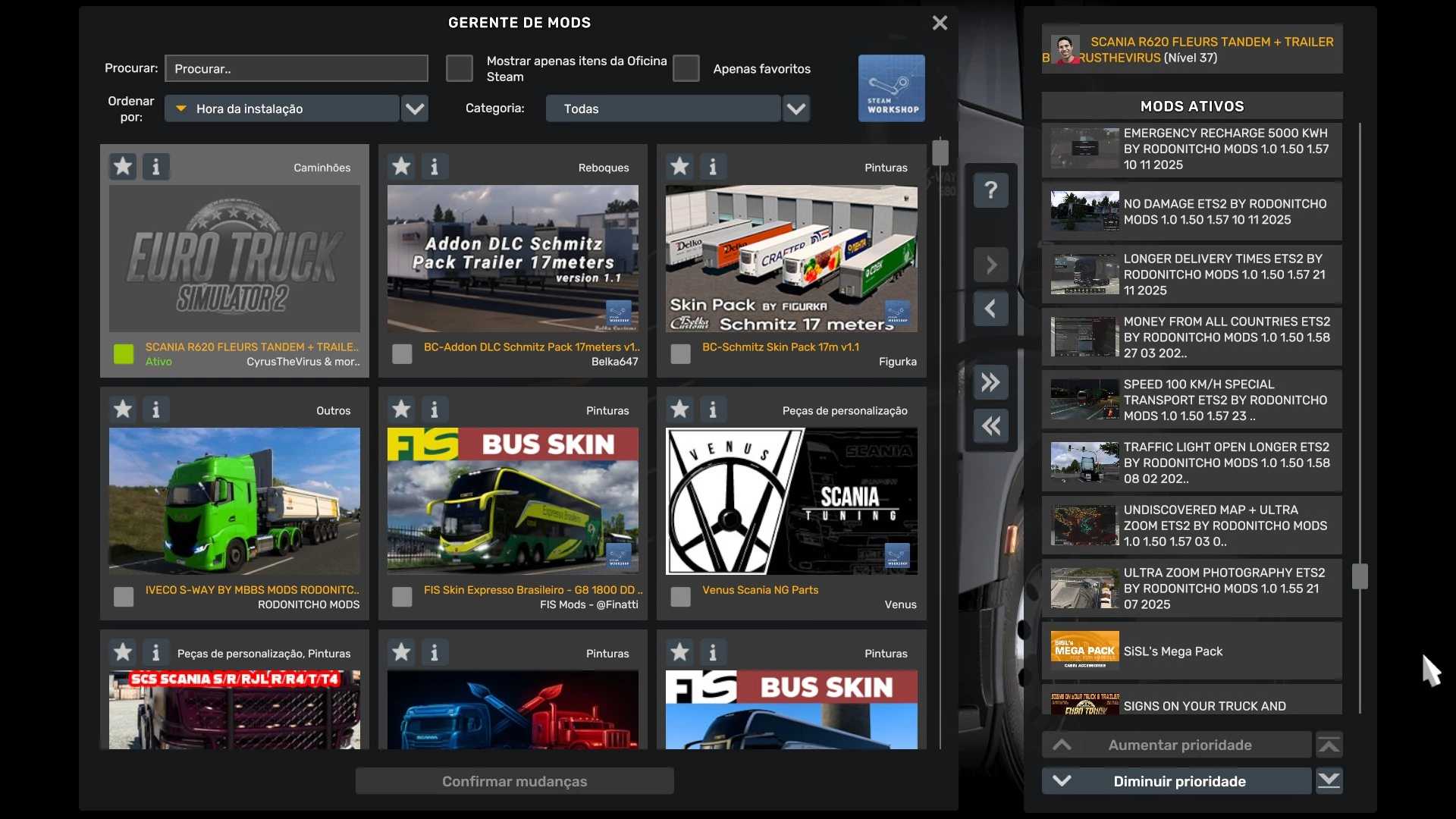Expand the Hora da instalação sort dropdown

(415, 108)
